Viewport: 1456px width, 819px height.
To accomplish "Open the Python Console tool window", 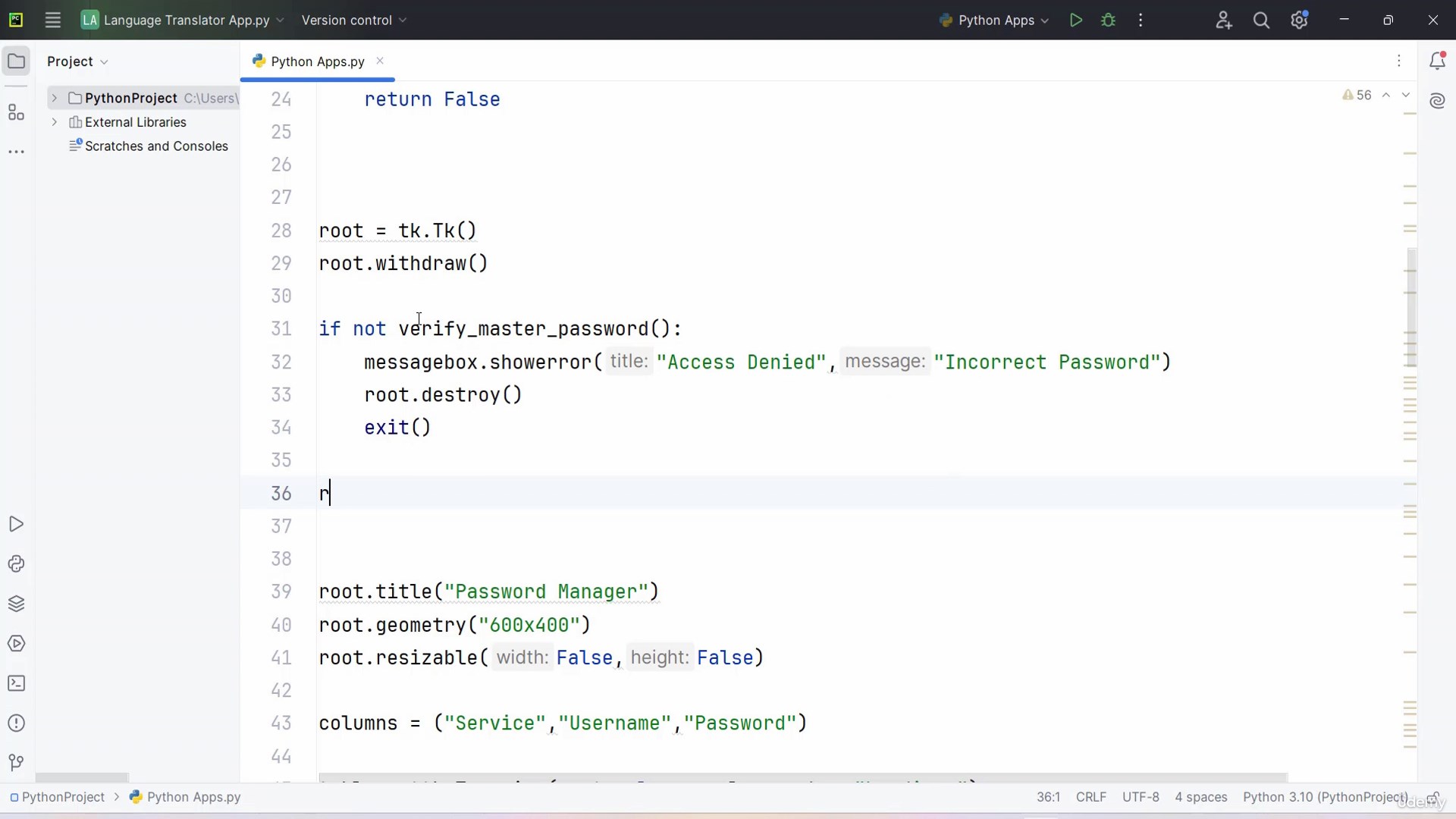I will pyautogui.click(x=16, y=564).
